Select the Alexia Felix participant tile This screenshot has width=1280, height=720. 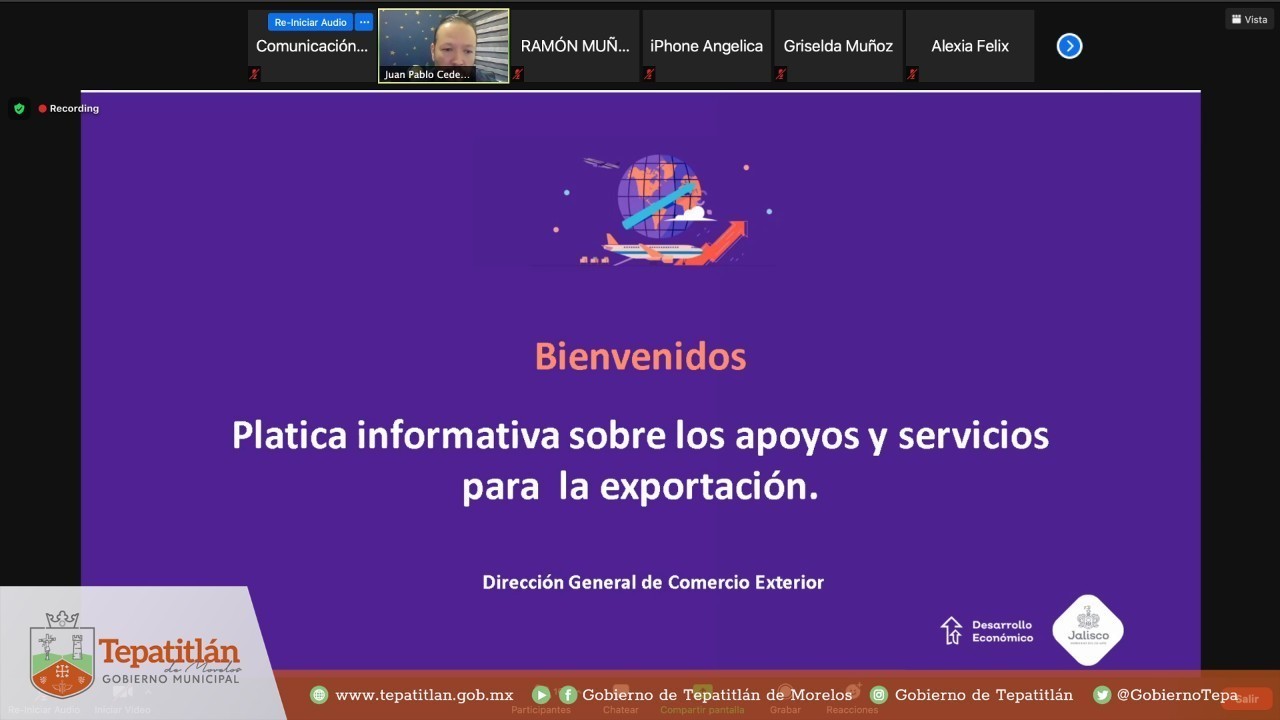(x=970, y=46)
